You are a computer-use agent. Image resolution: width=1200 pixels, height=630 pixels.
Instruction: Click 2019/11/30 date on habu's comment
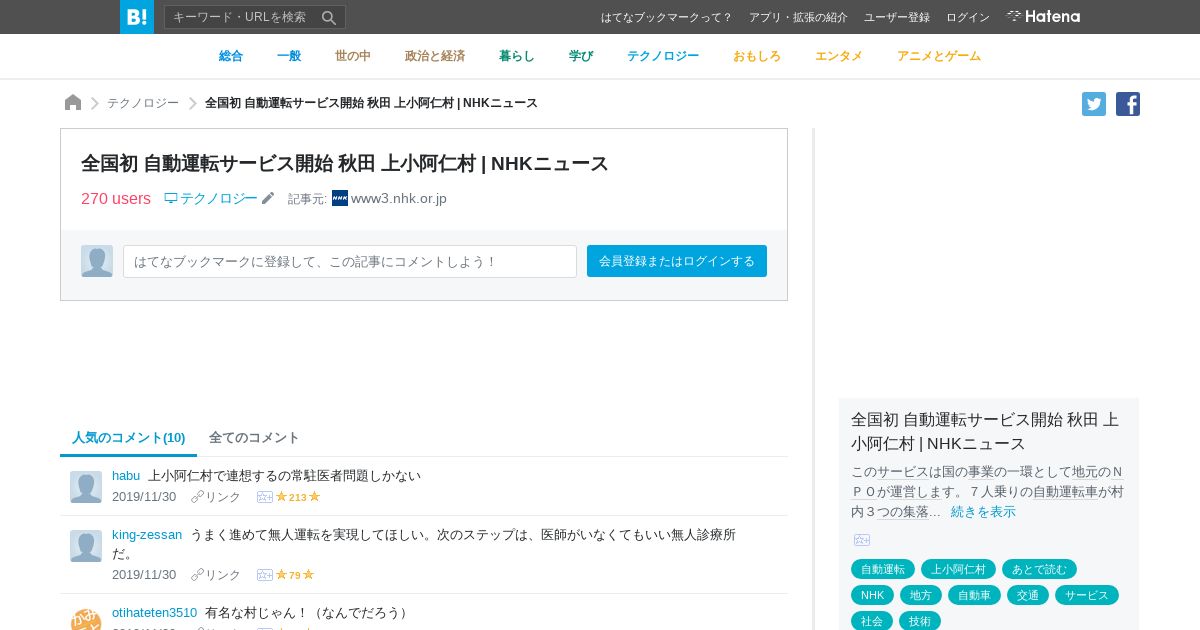[x=144, y=497]
